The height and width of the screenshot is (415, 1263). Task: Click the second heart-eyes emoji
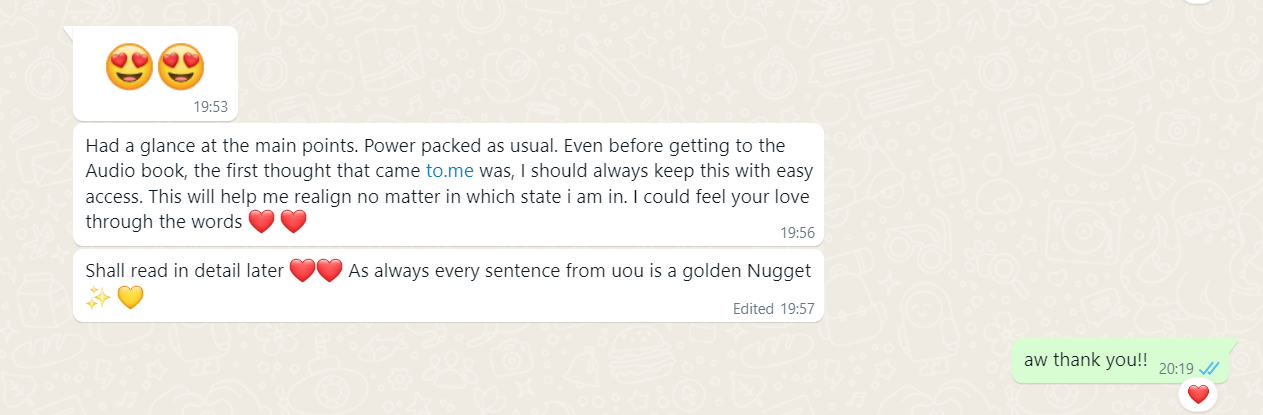181,66
